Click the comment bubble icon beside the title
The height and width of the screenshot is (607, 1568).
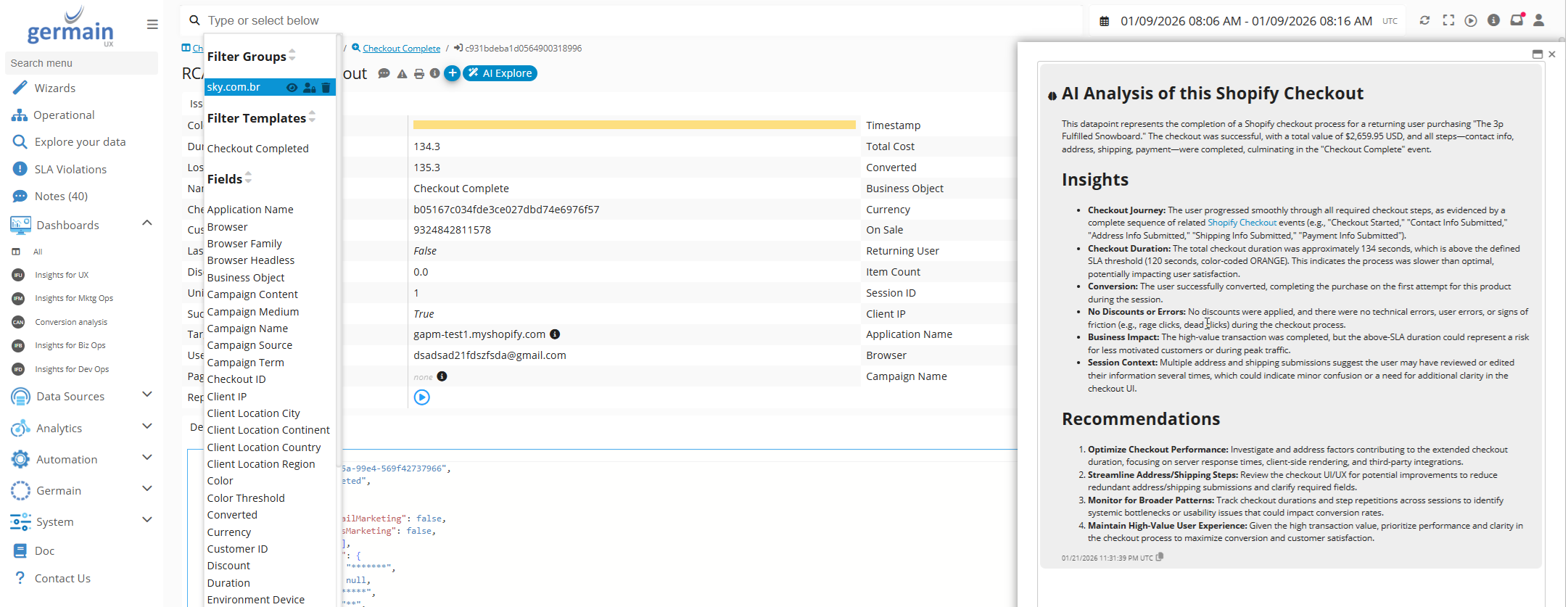coord(384,73)
